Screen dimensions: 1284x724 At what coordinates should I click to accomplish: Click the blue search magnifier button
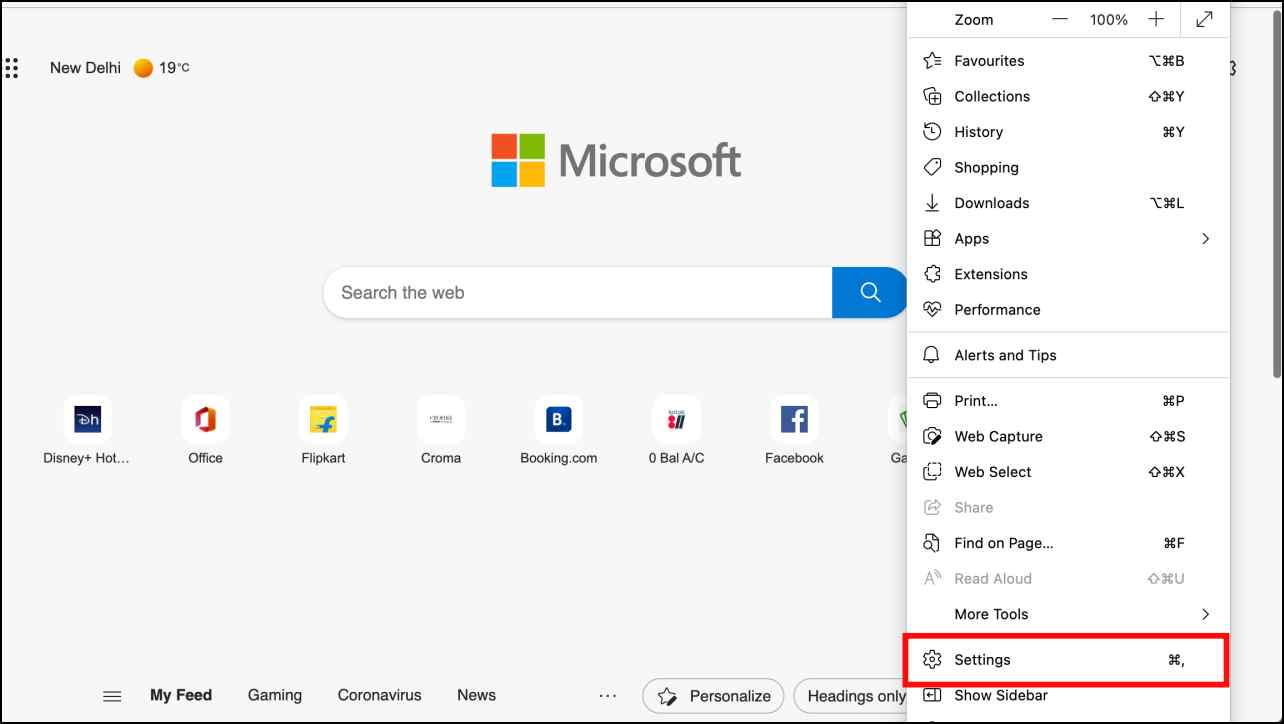click(x=870, y=292)
